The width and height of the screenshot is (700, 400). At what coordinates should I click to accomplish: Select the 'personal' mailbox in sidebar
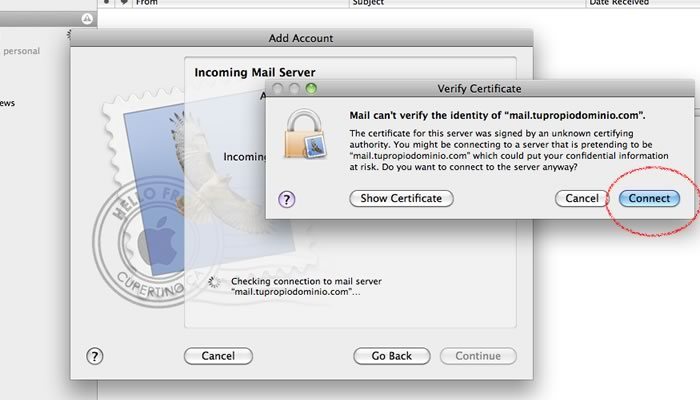21,51
